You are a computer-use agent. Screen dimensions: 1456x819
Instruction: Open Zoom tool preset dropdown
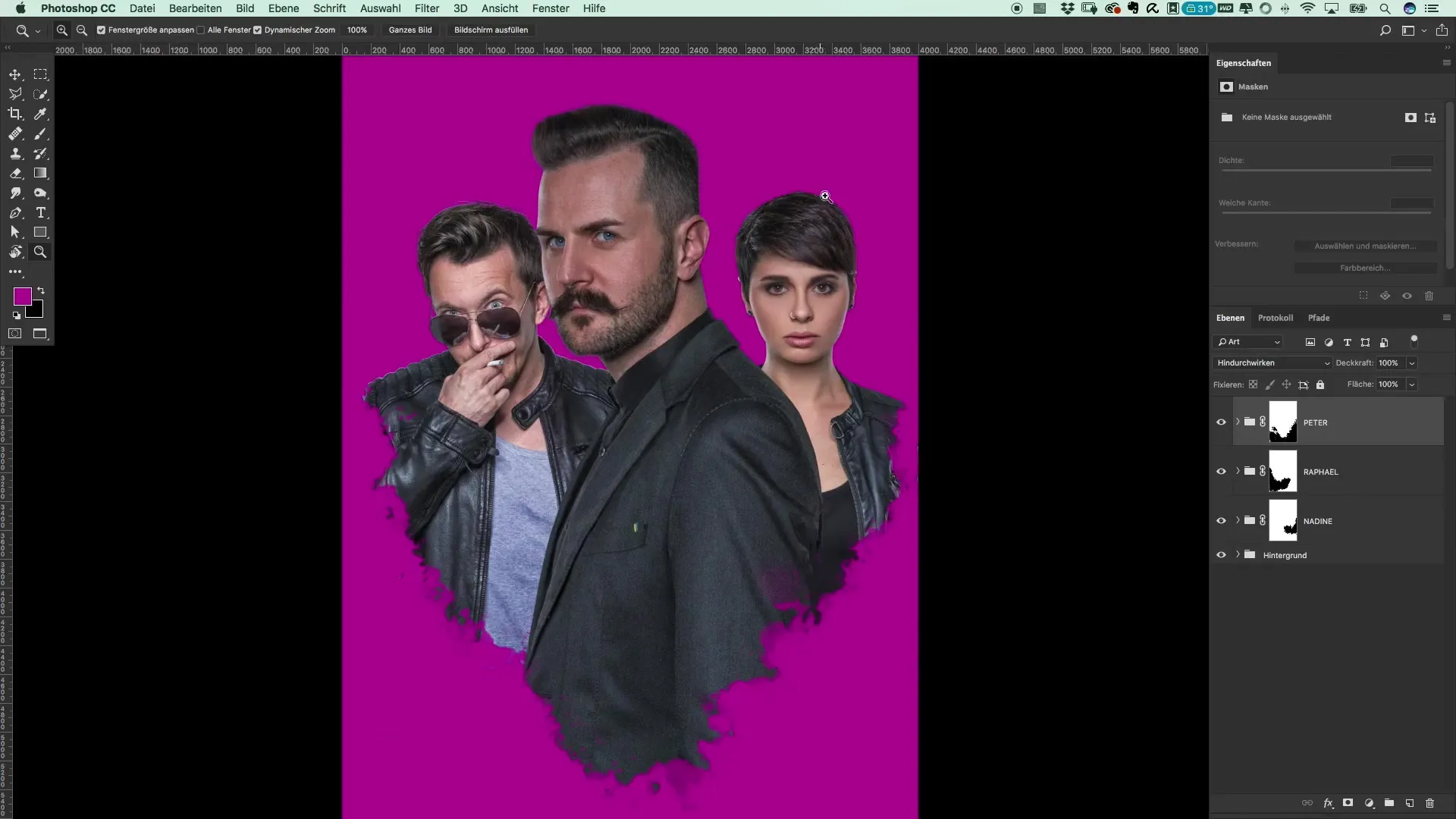pos(37,31)
